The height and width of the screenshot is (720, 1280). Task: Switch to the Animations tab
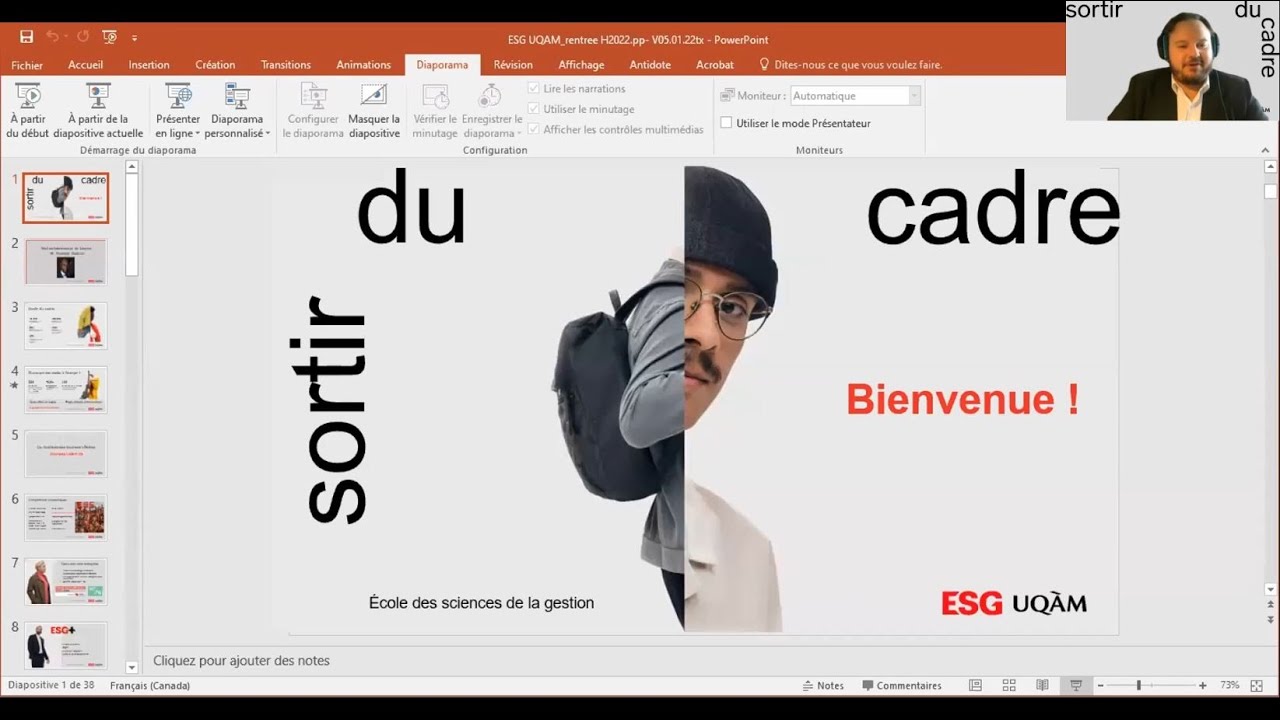click(364, 65)
